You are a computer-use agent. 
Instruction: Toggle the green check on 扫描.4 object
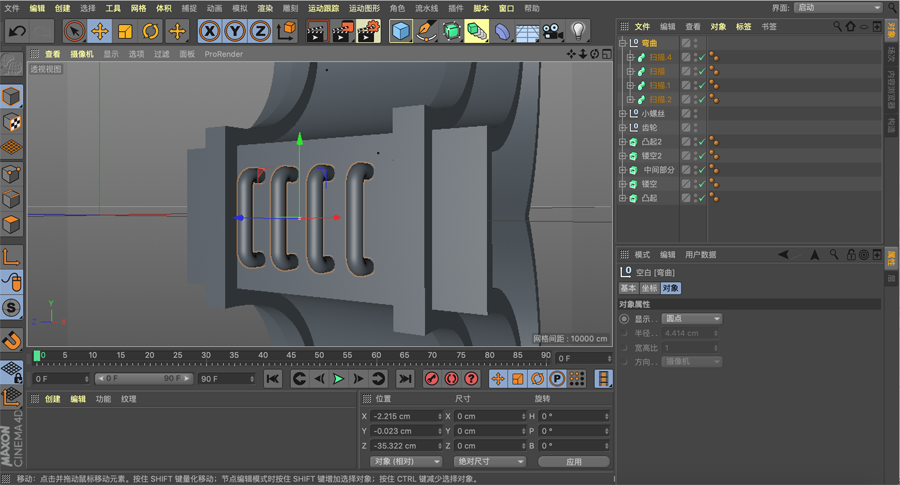(x=701, y=58)
